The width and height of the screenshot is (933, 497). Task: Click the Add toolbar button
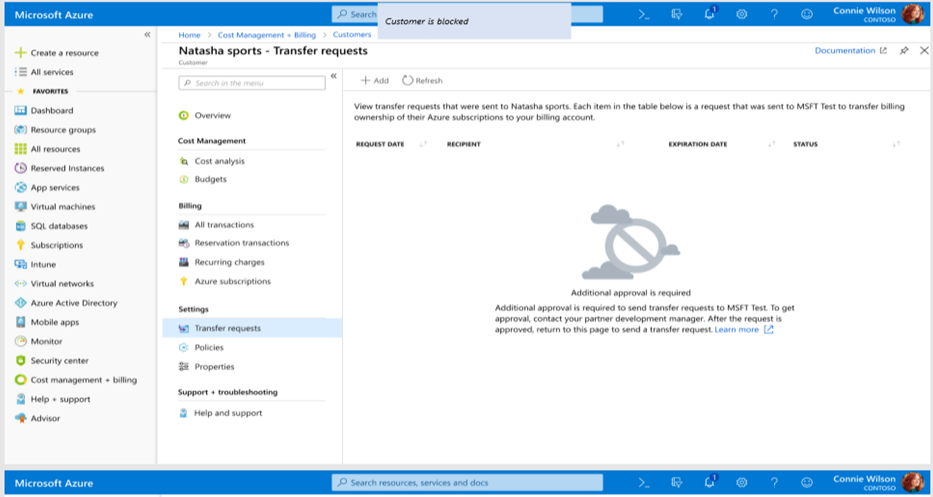click(x=374, y=80)
